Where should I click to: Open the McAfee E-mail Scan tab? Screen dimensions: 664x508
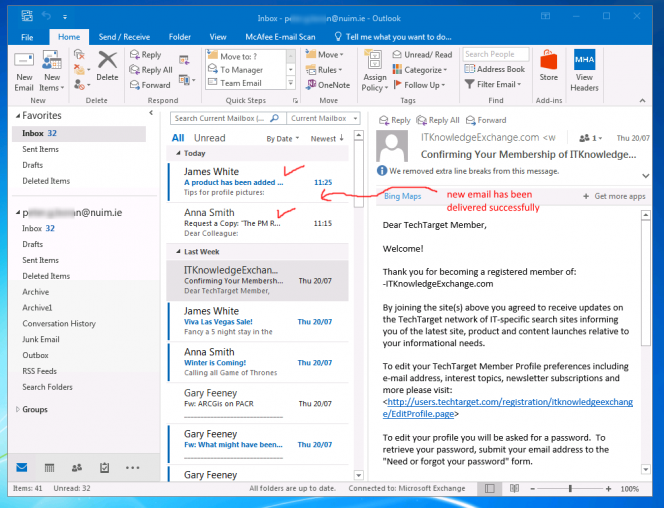[x=280, y=37]
